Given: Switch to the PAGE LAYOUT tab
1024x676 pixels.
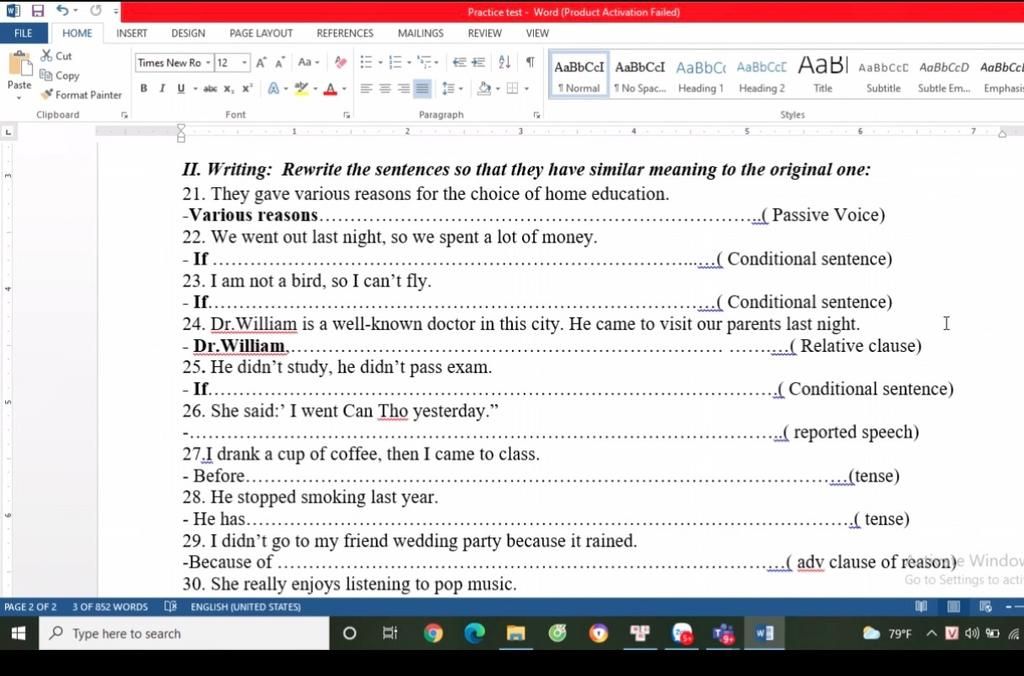Looking at the screenshot, I should [x=261, y=33].
